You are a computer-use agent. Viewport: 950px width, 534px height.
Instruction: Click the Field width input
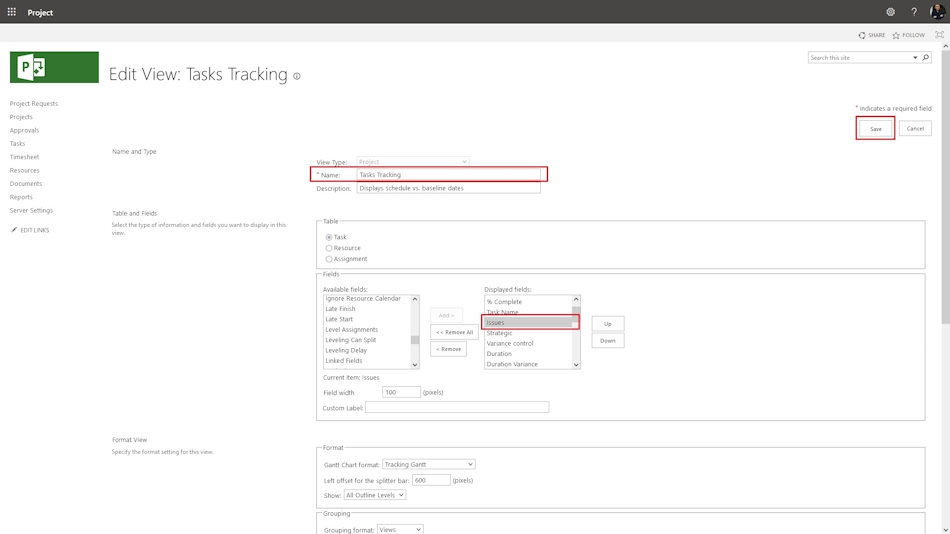coord(401,392)
